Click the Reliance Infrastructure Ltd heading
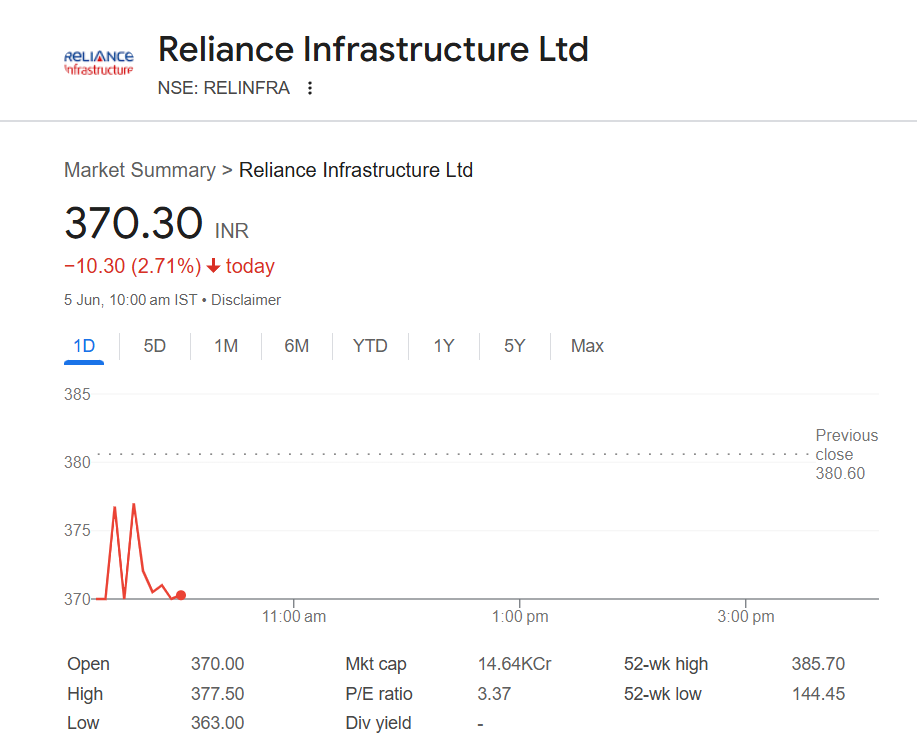This screenshot has width=917, height=746. click(373, 49)
